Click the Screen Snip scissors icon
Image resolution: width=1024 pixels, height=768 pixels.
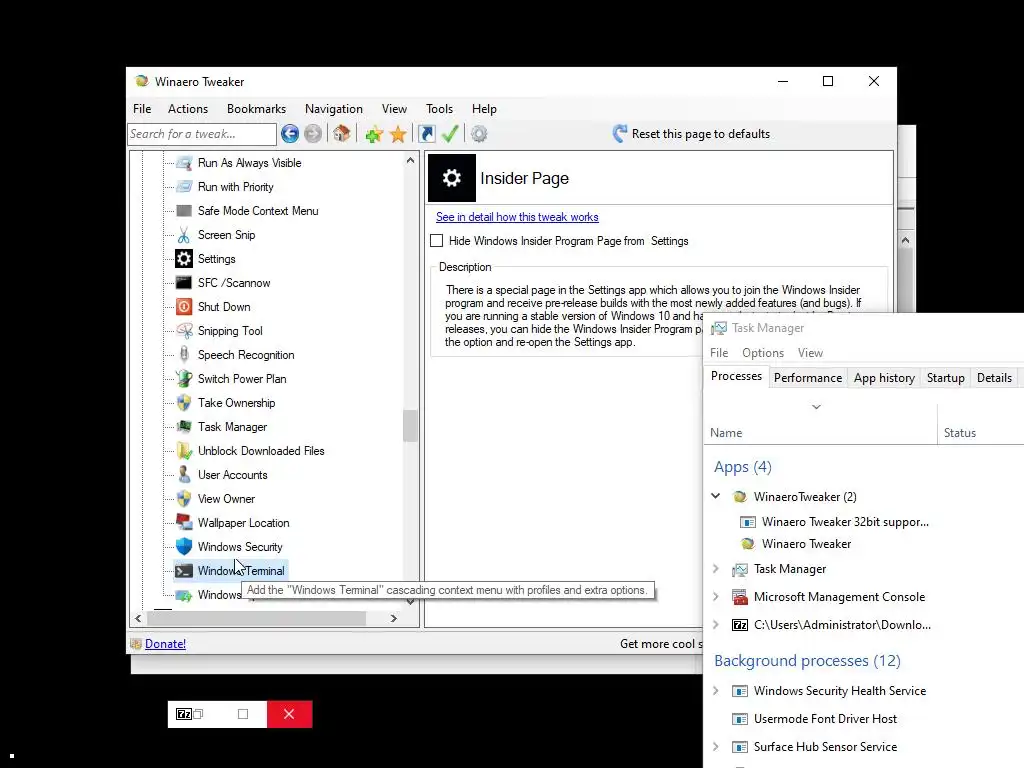click(184, 235)
